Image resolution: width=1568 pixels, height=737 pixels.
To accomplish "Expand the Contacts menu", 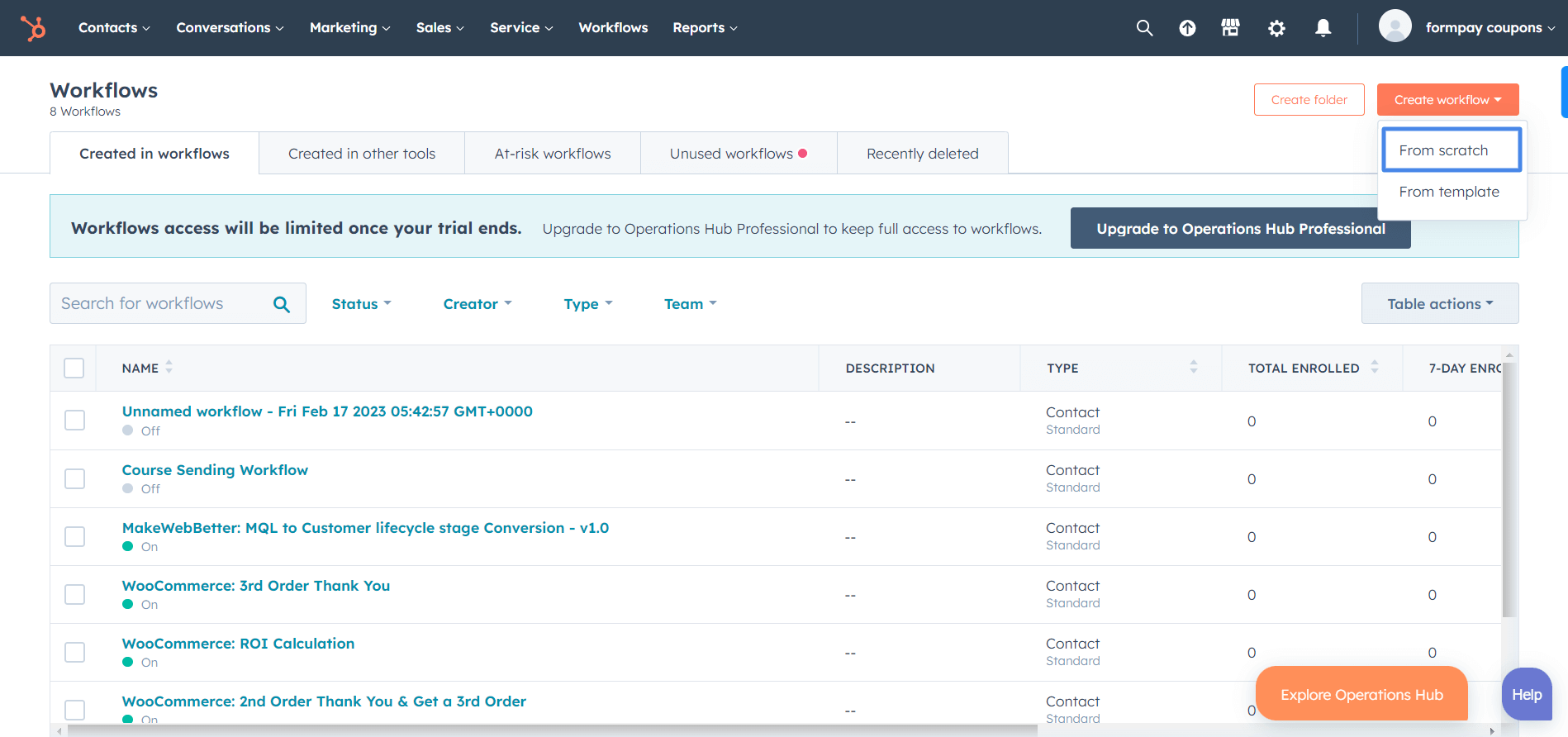I will point(114,28).
